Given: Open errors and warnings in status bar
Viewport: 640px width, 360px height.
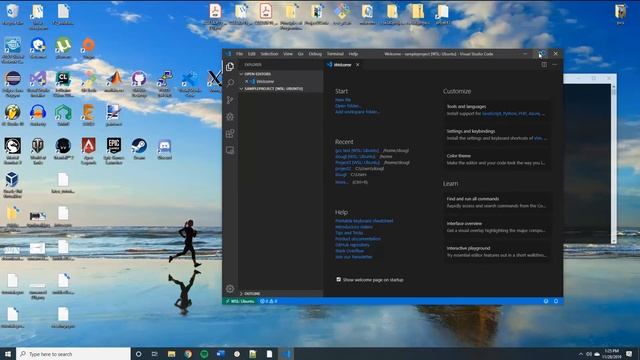Looking at the screenshot, I should [269, 301].
